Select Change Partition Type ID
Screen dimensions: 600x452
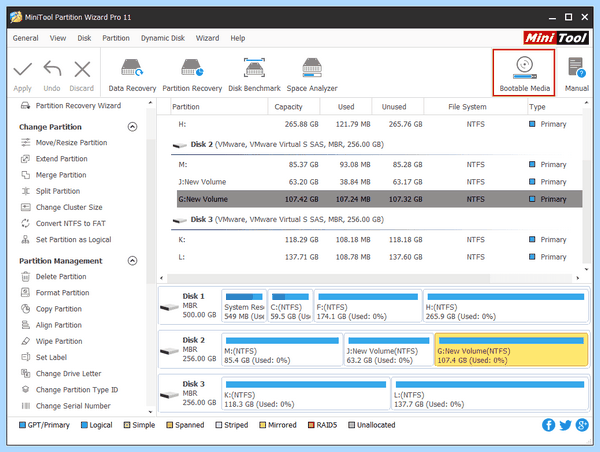[77, 390]
